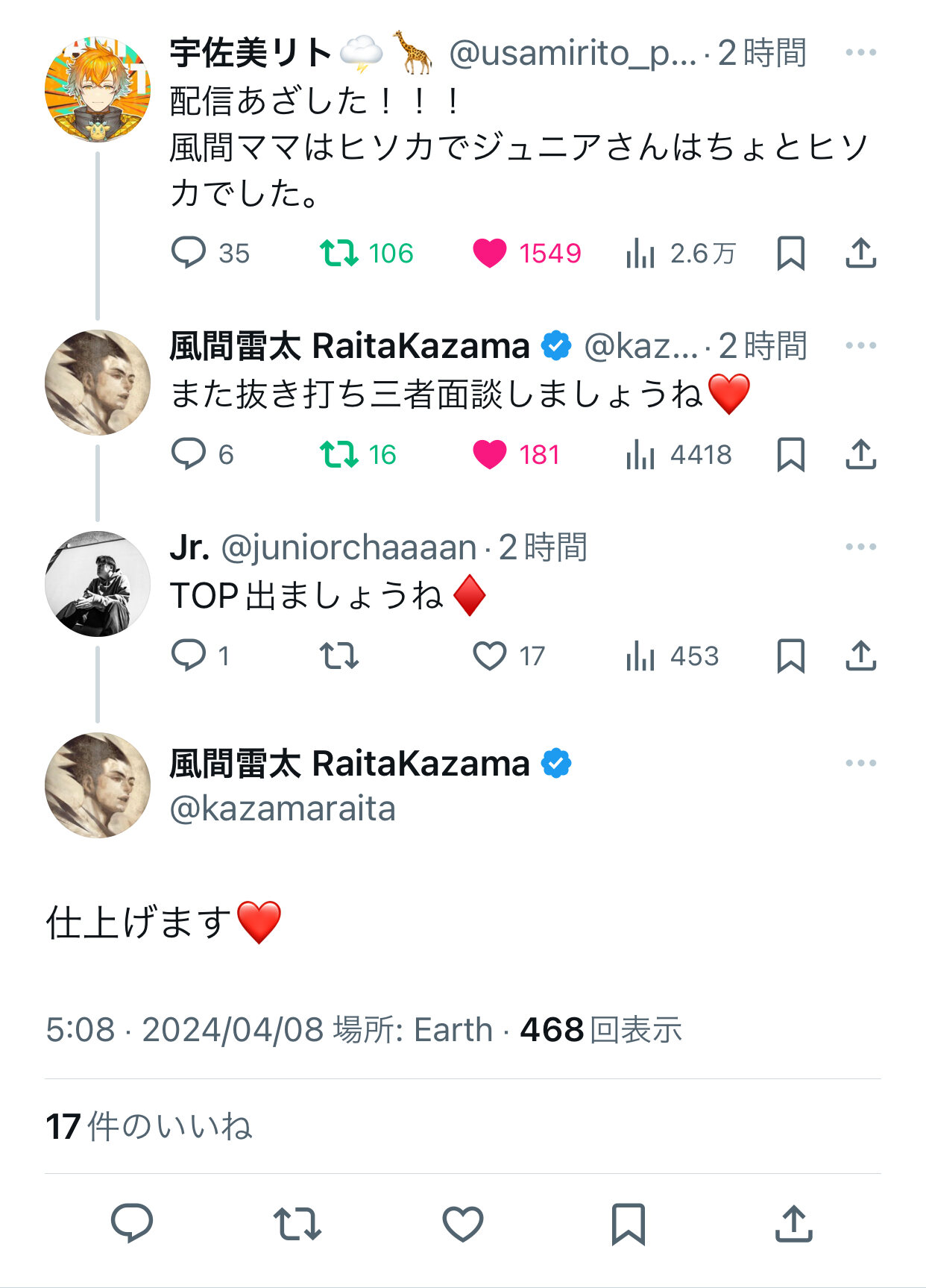
Task: Unlike the tweet with 1549 likes
Action: [490, 253]
